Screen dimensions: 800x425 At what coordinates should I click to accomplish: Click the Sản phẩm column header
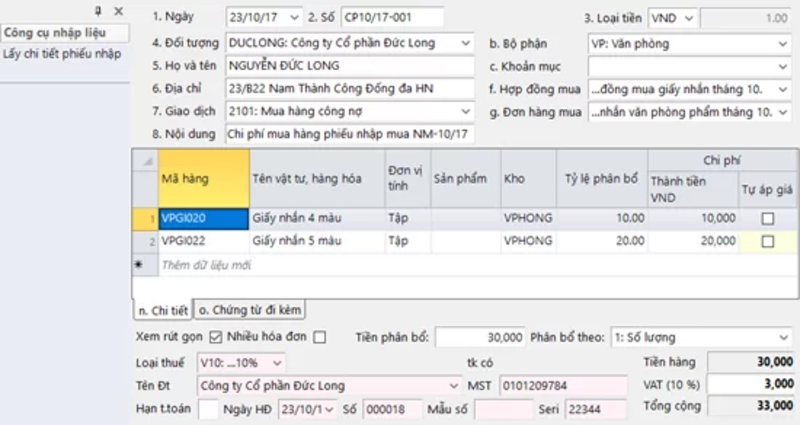(x=466, y=179)
